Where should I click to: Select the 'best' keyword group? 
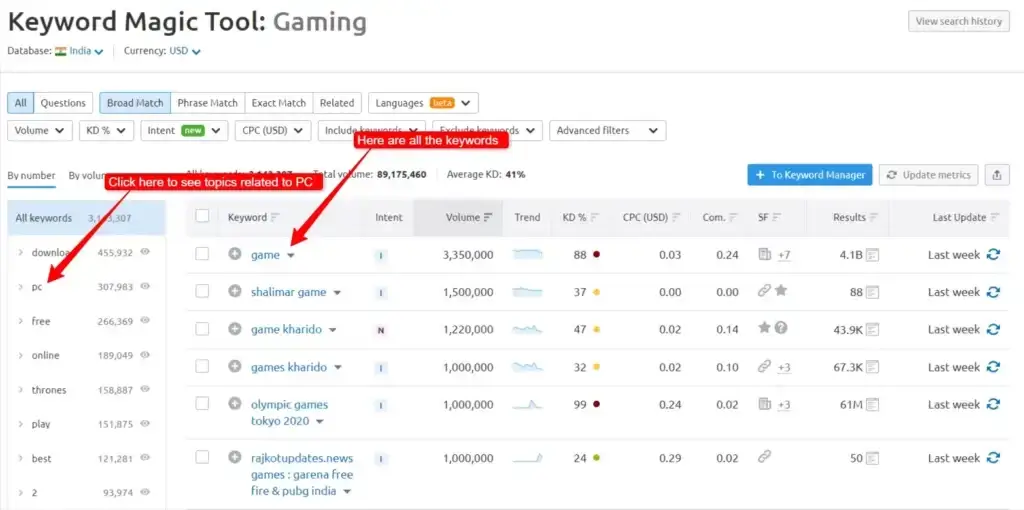pos(41,458)
